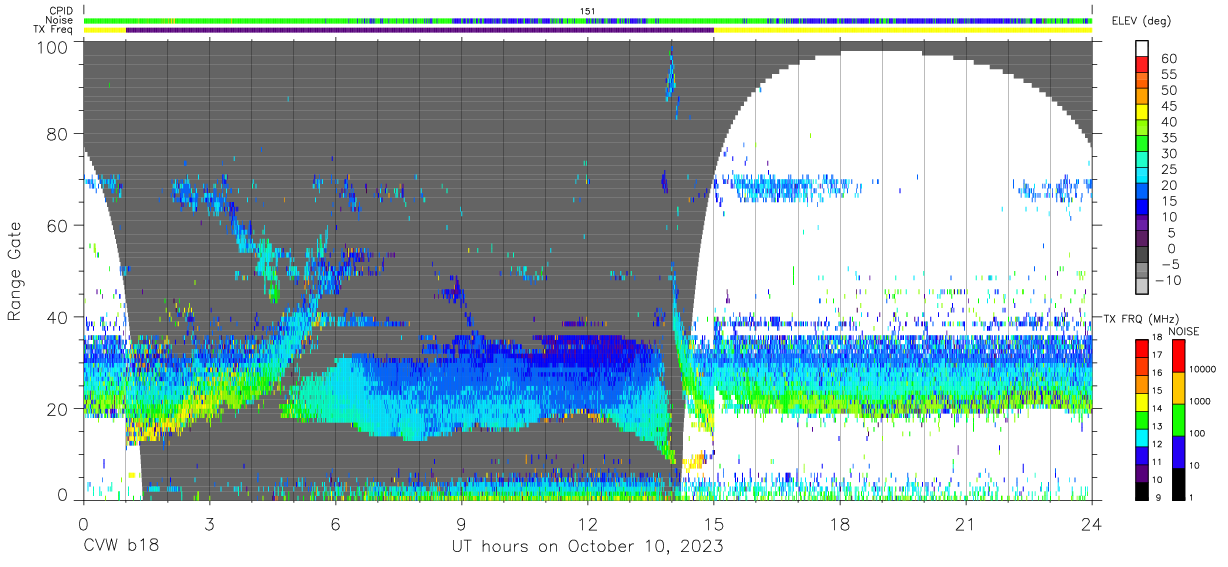This screenshot has height=567, width=1228.
Task: Pick blue NOISE swatch between 10 and 100
Action: coord(1180,451)
